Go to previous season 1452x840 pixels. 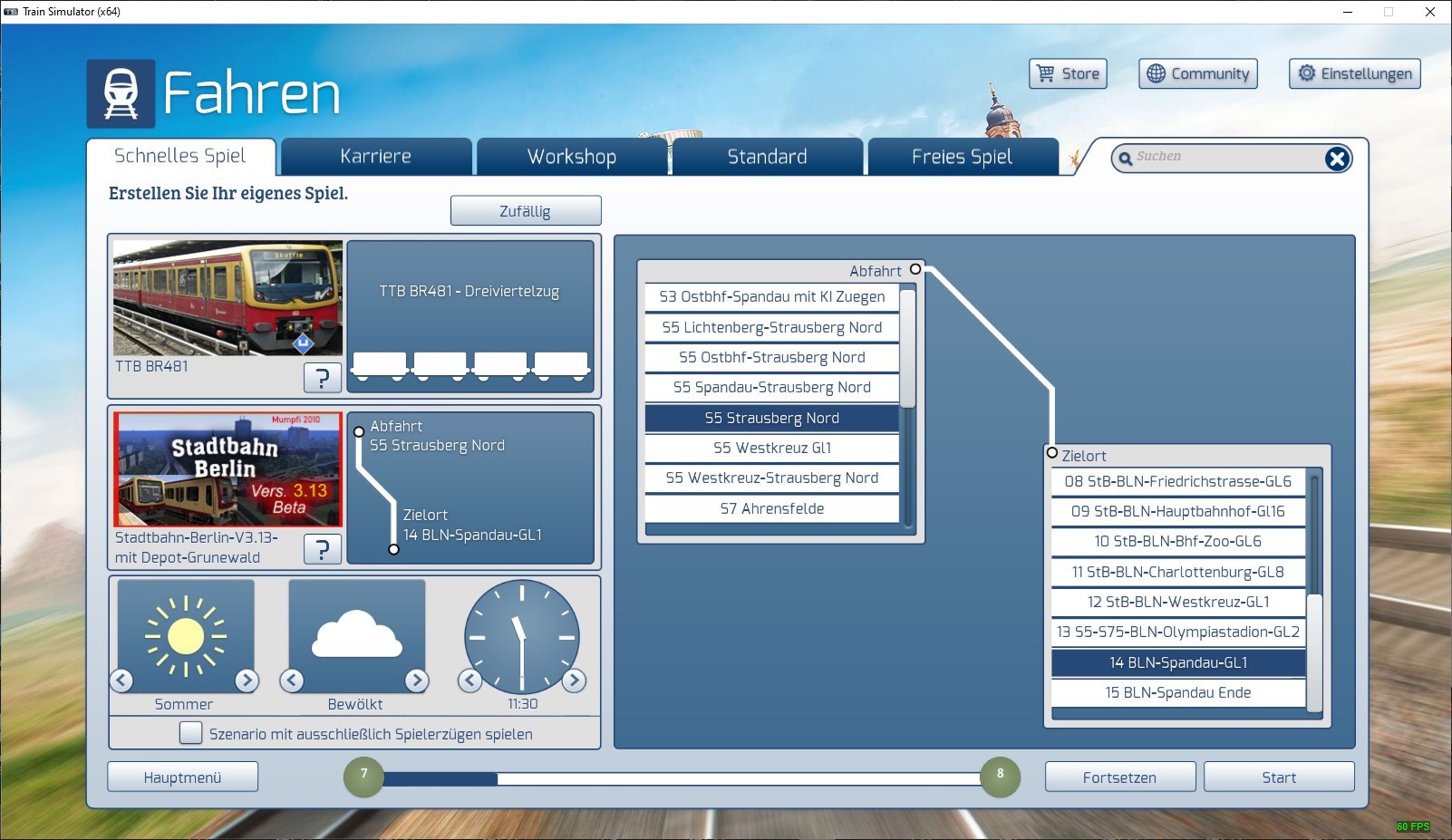pyautogui.click(x=121, y=680)
